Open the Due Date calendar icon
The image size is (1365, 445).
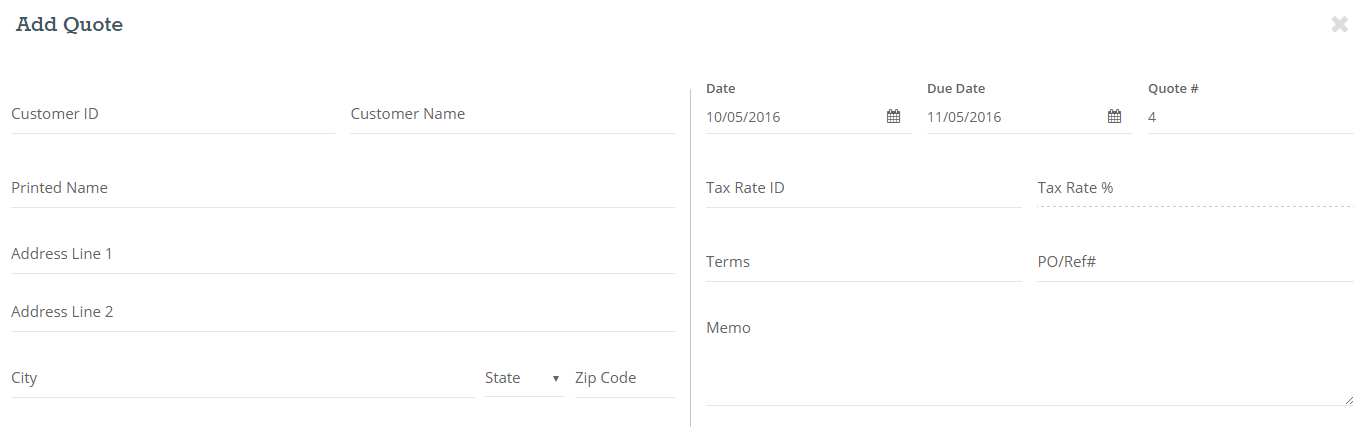(1114, 116)
